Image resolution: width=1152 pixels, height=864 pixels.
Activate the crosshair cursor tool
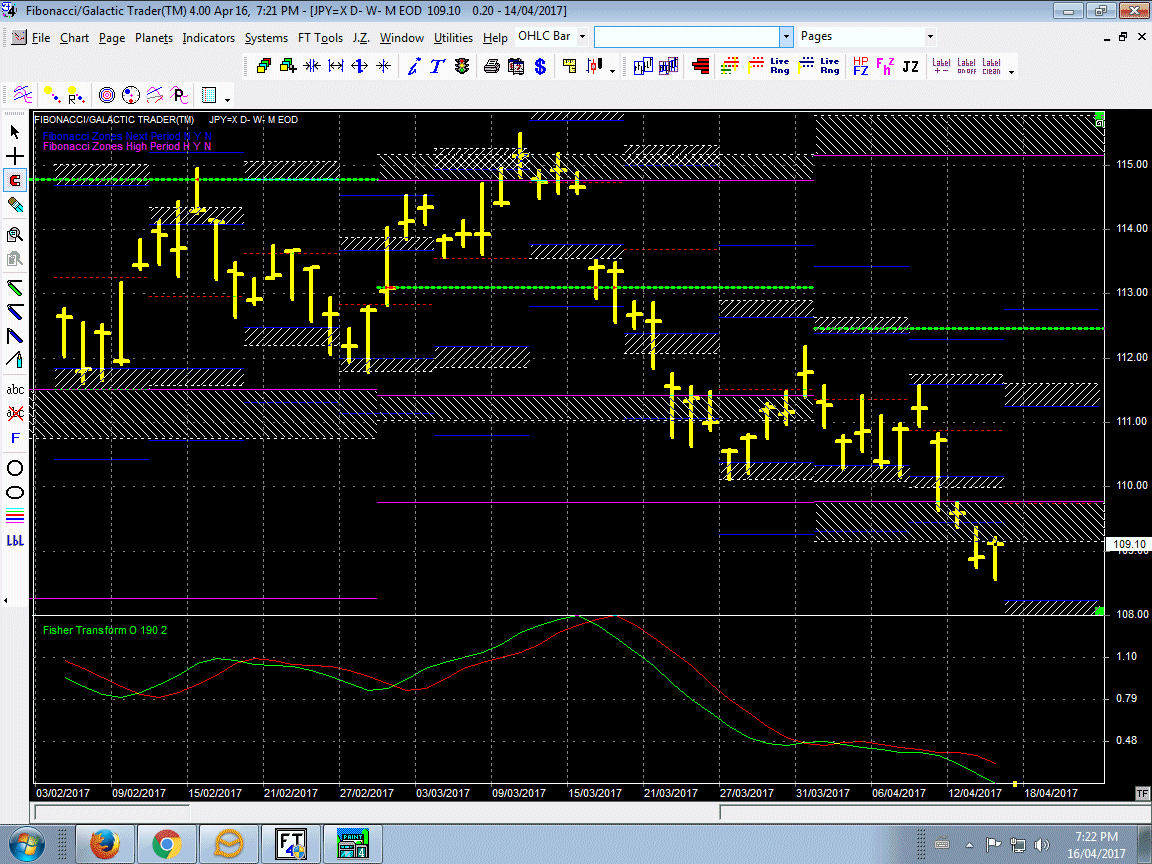[x=15, y=156]
